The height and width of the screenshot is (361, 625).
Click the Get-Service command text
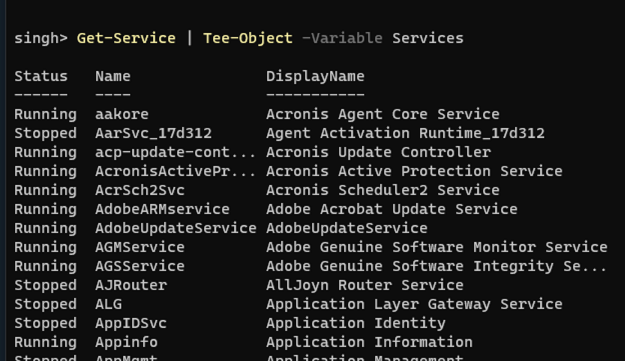[x=126, y=38]
